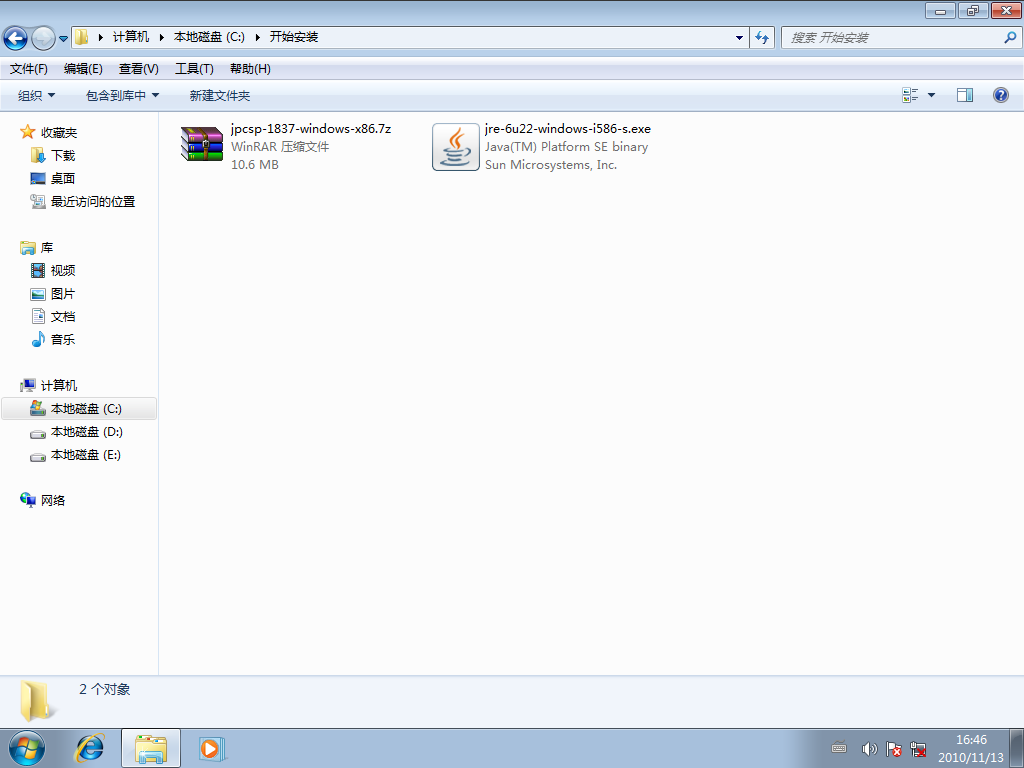1024x768 pixels.
Task: Click 收藏夹 star icon in sidebar
Action: point(27,132)
